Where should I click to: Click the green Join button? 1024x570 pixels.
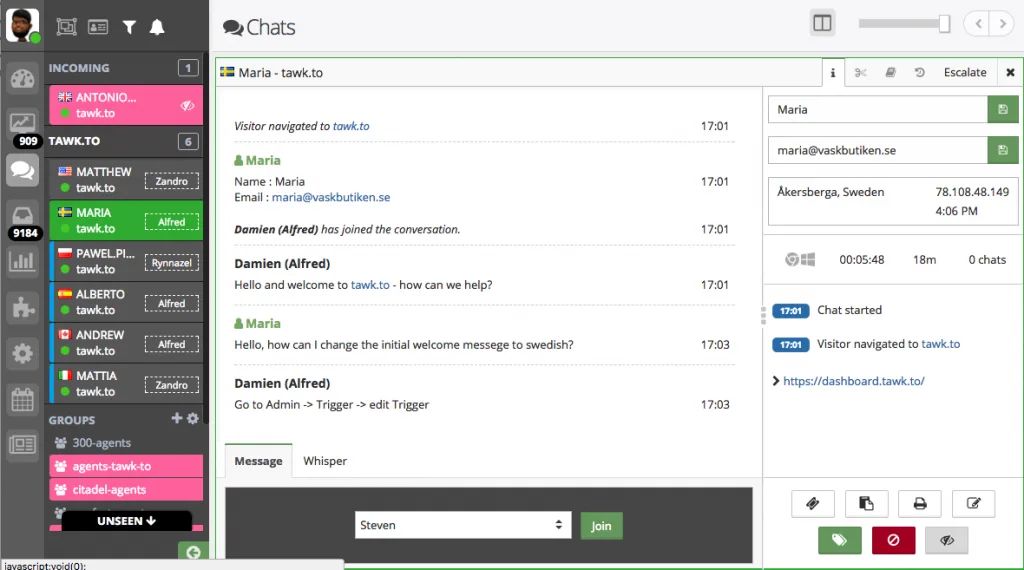click(x=600, y=525)
